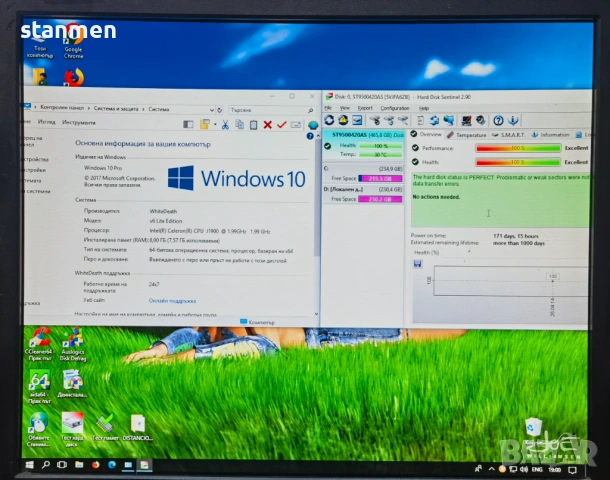The height and width of the screenshot is (480, 610).
Task: Click the Performance 100% gradient bar
Action: (516, 148)
